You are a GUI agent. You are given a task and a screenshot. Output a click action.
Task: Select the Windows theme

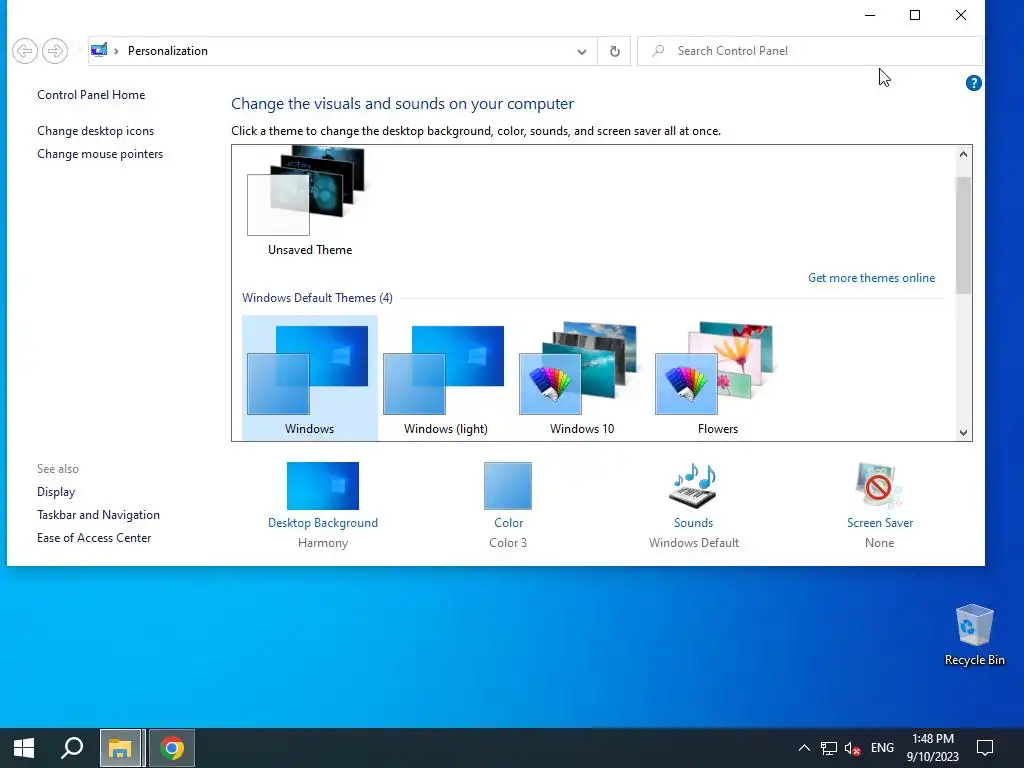pos(310,378)
